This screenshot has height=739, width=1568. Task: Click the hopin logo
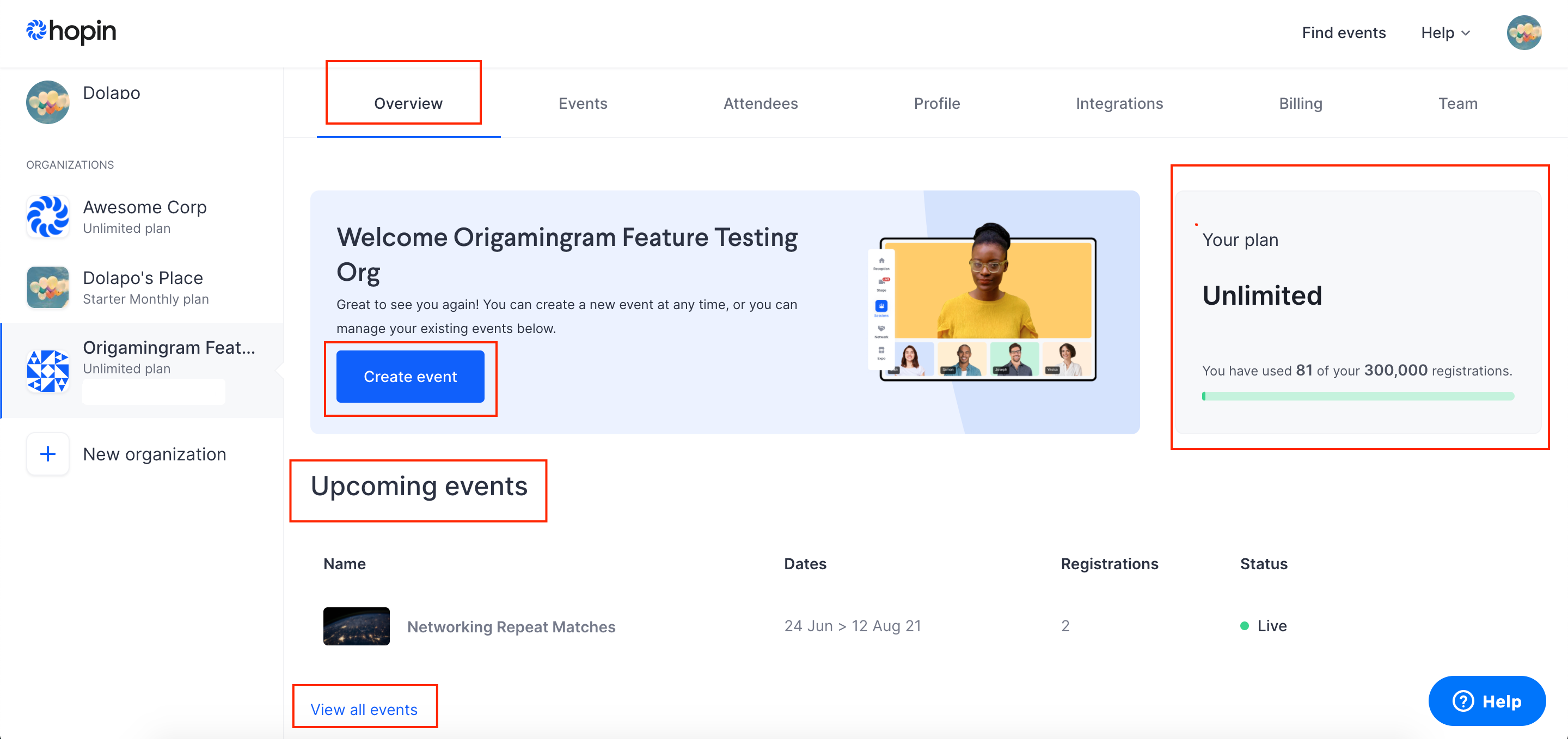71,31
